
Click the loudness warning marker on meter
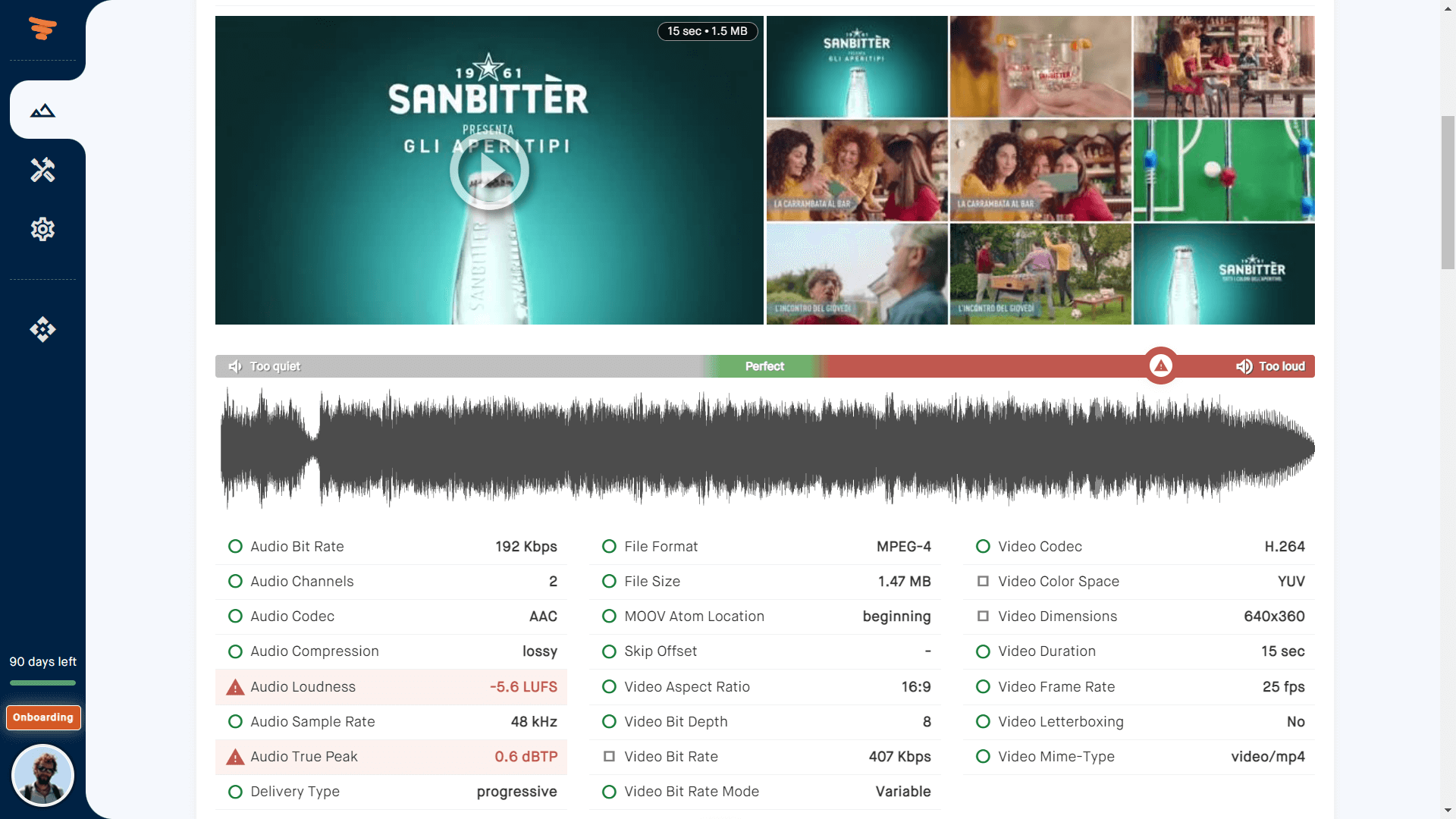coord(1160,366)
